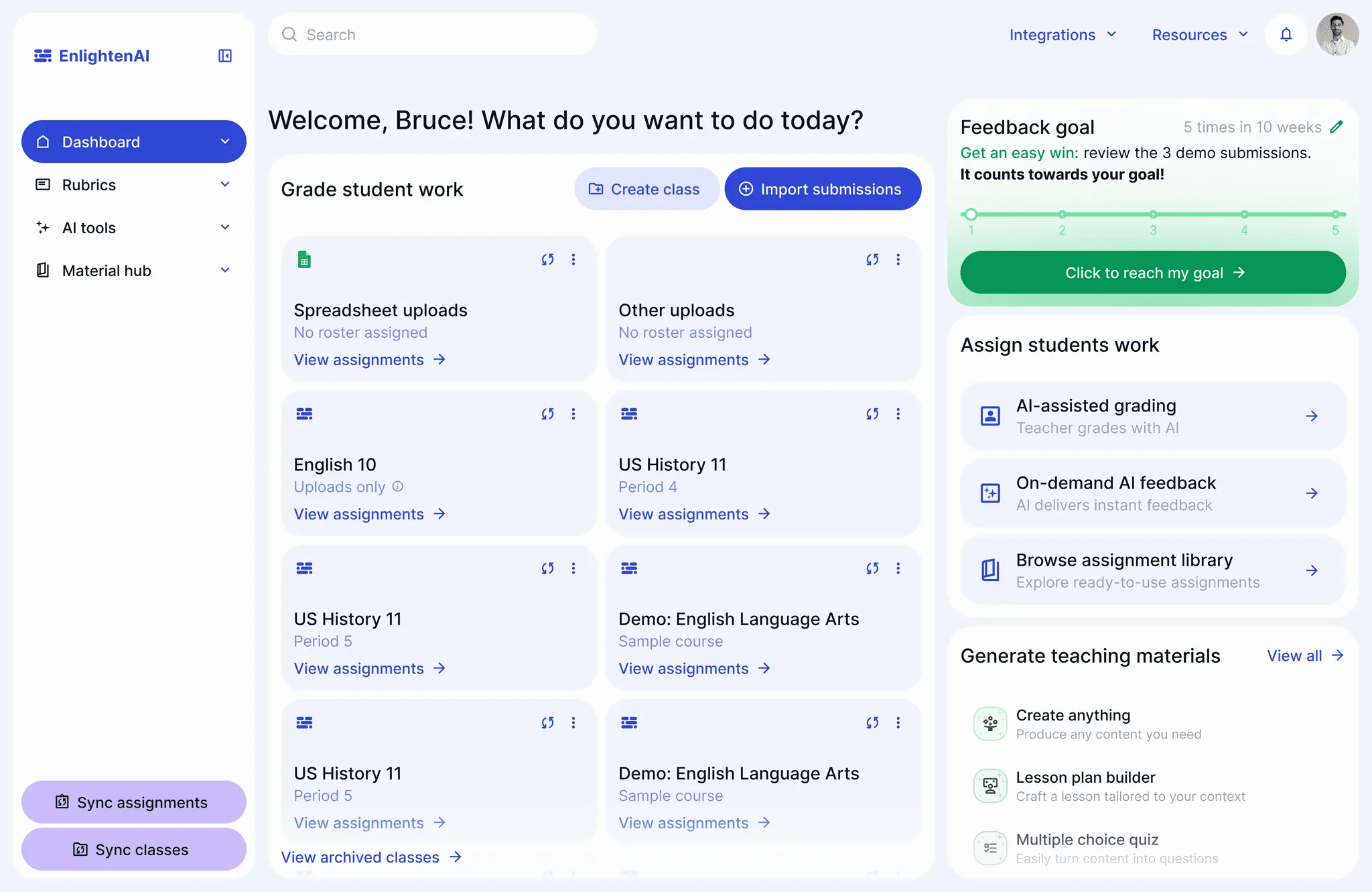Select AI tools in the sidebar

point(134,227)
